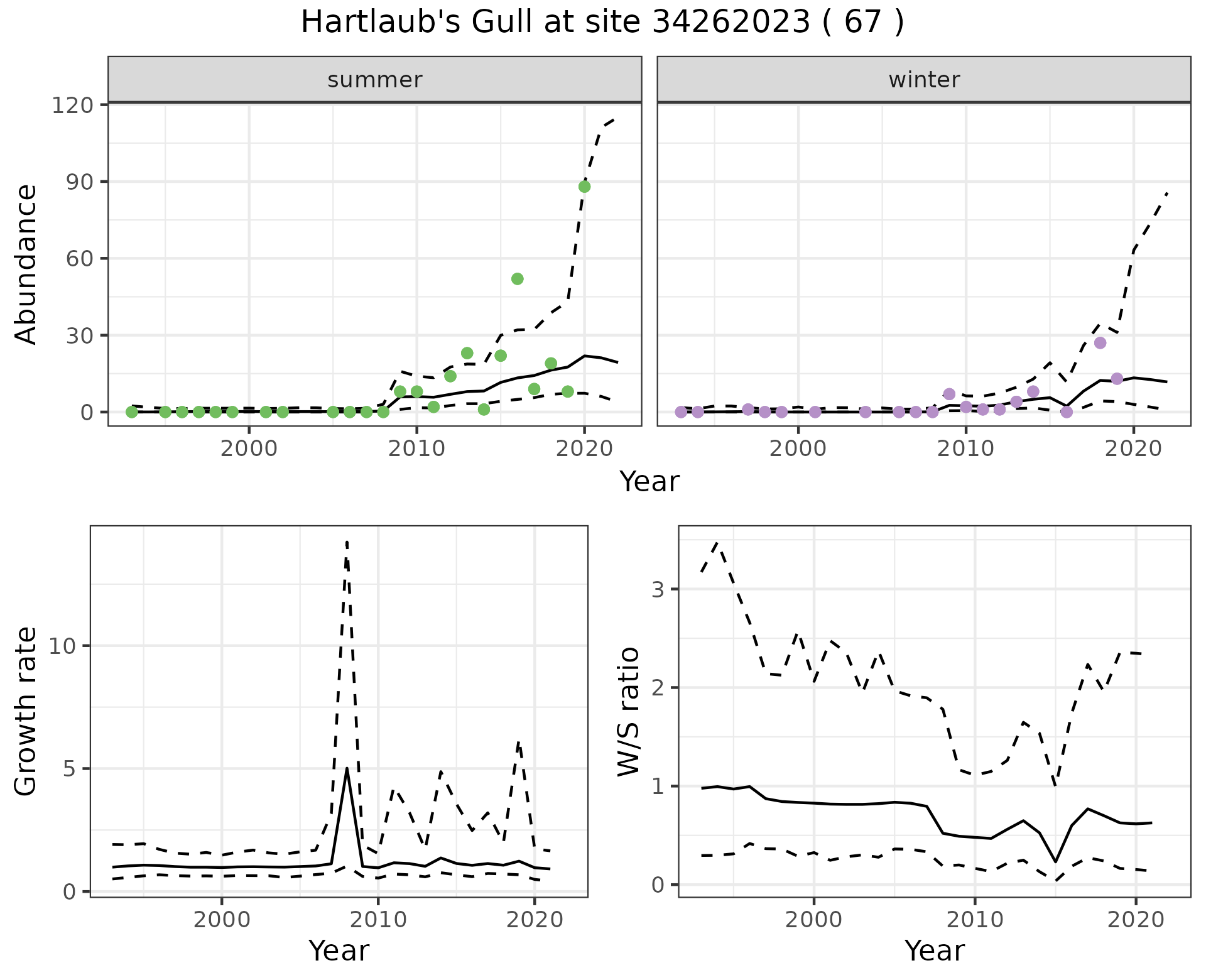Click the growth rate peak around 2008
This screenshot has height=980, width=1206.
click(347, 769)
